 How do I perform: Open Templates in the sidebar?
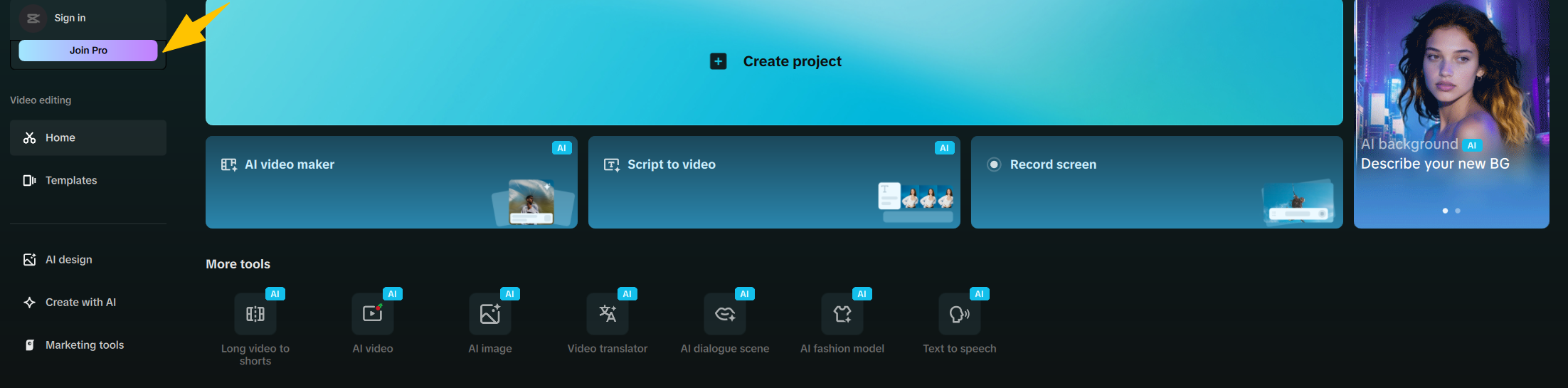[88, 180]
